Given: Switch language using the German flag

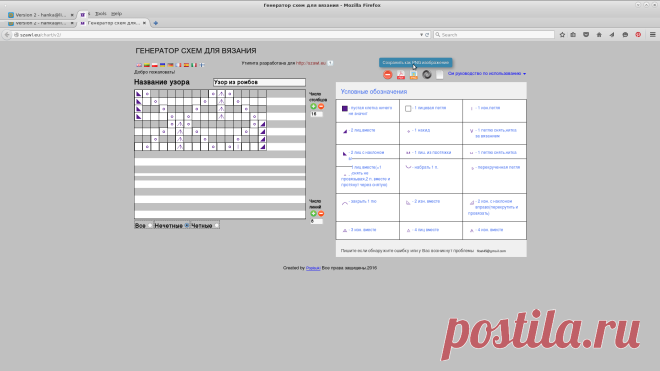Looking at the screenshot, I should (x=170, y=65).
